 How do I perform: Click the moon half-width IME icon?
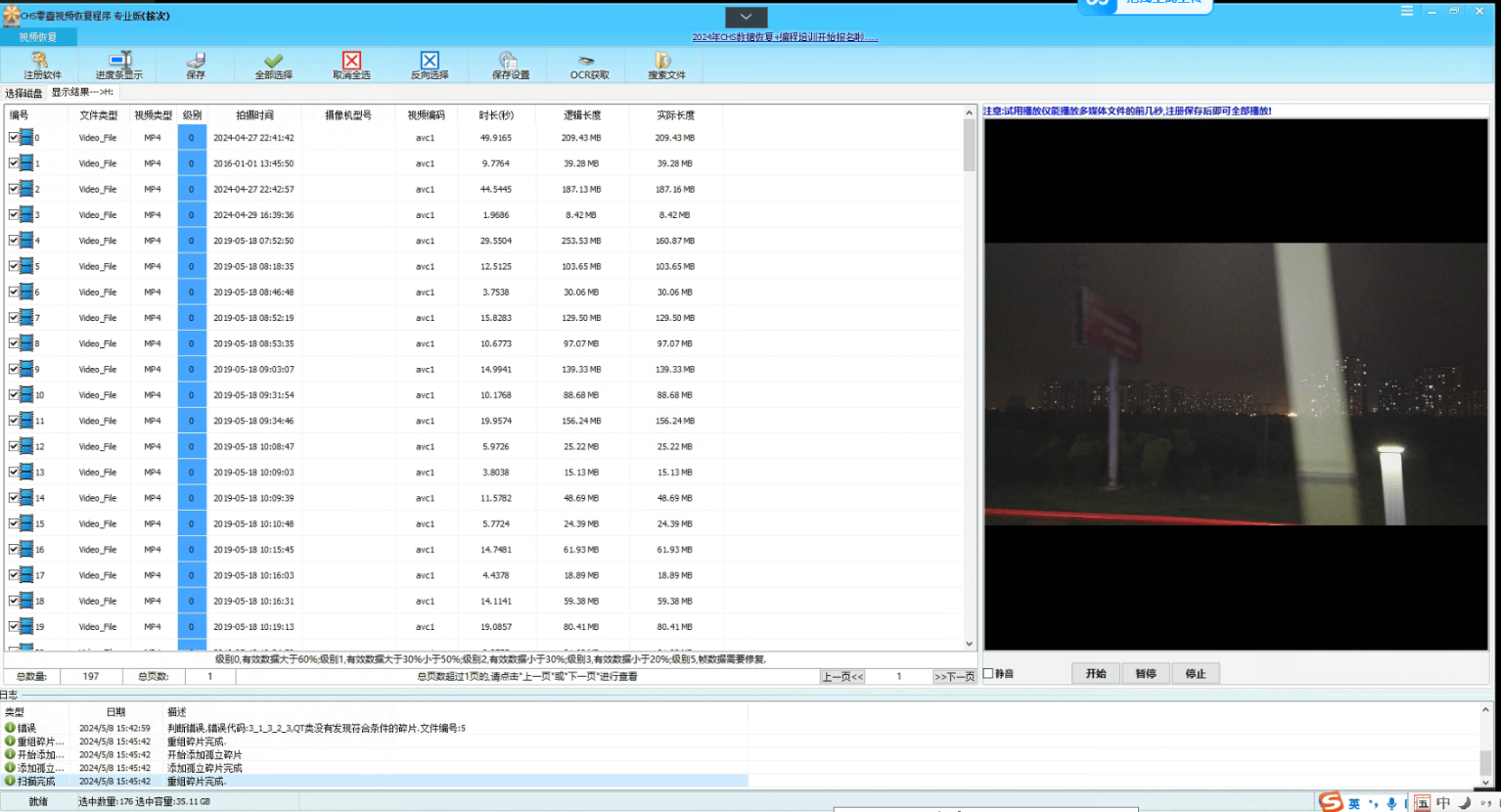click(1465, 803)
